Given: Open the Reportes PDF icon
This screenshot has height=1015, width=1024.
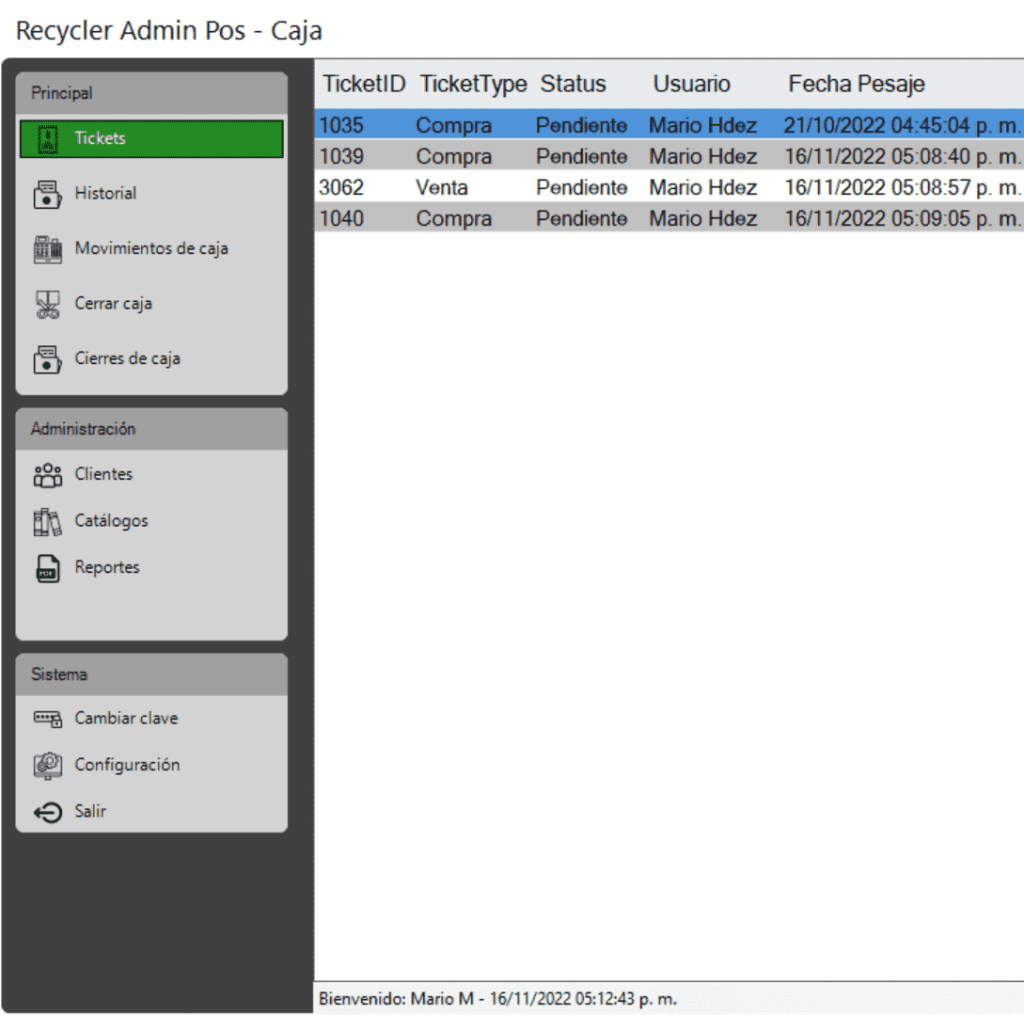Looking at the screenshot, I should [47, 568].
